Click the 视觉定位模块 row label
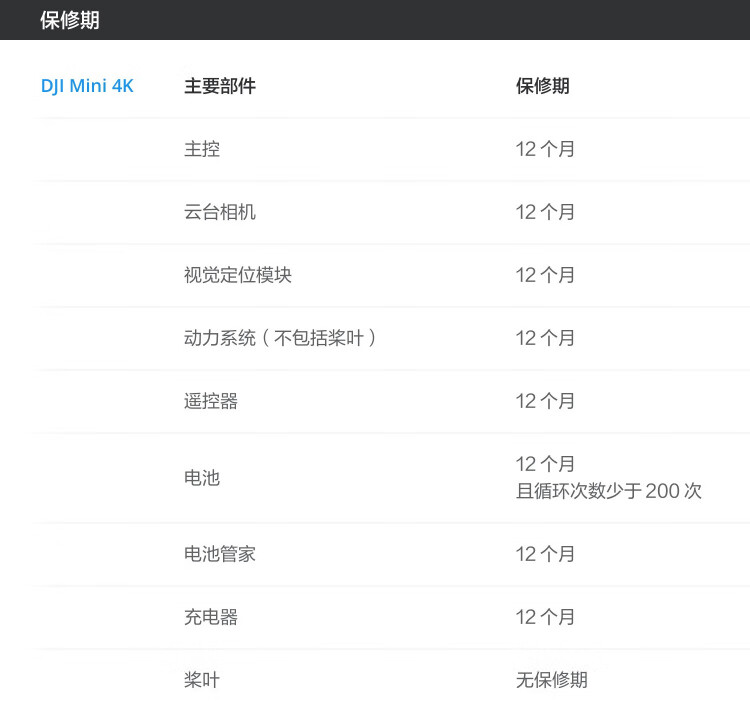 coord(238,275)
